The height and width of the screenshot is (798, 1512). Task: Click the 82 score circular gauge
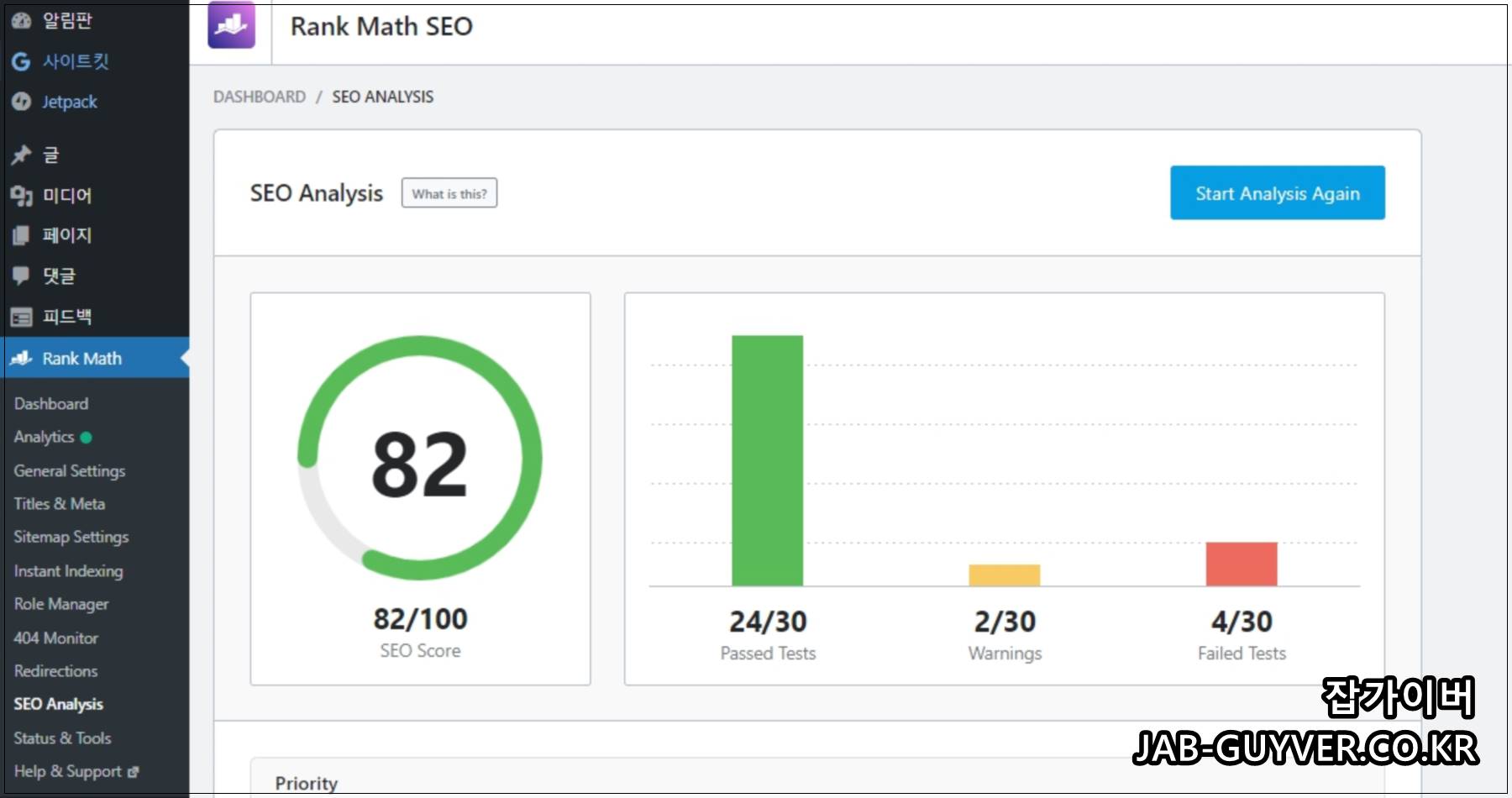coord(420,459)
